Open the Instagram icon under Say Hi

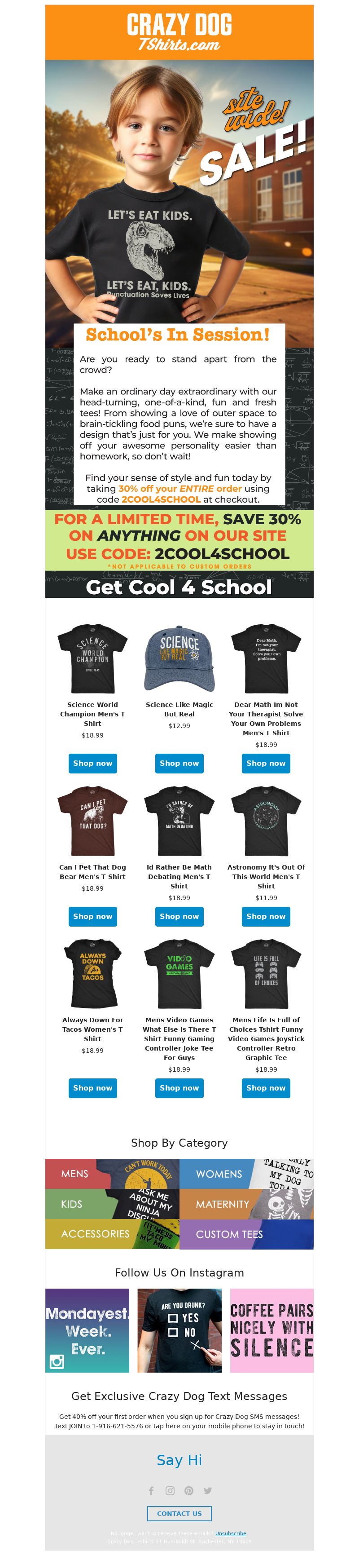pos(170,1490)
